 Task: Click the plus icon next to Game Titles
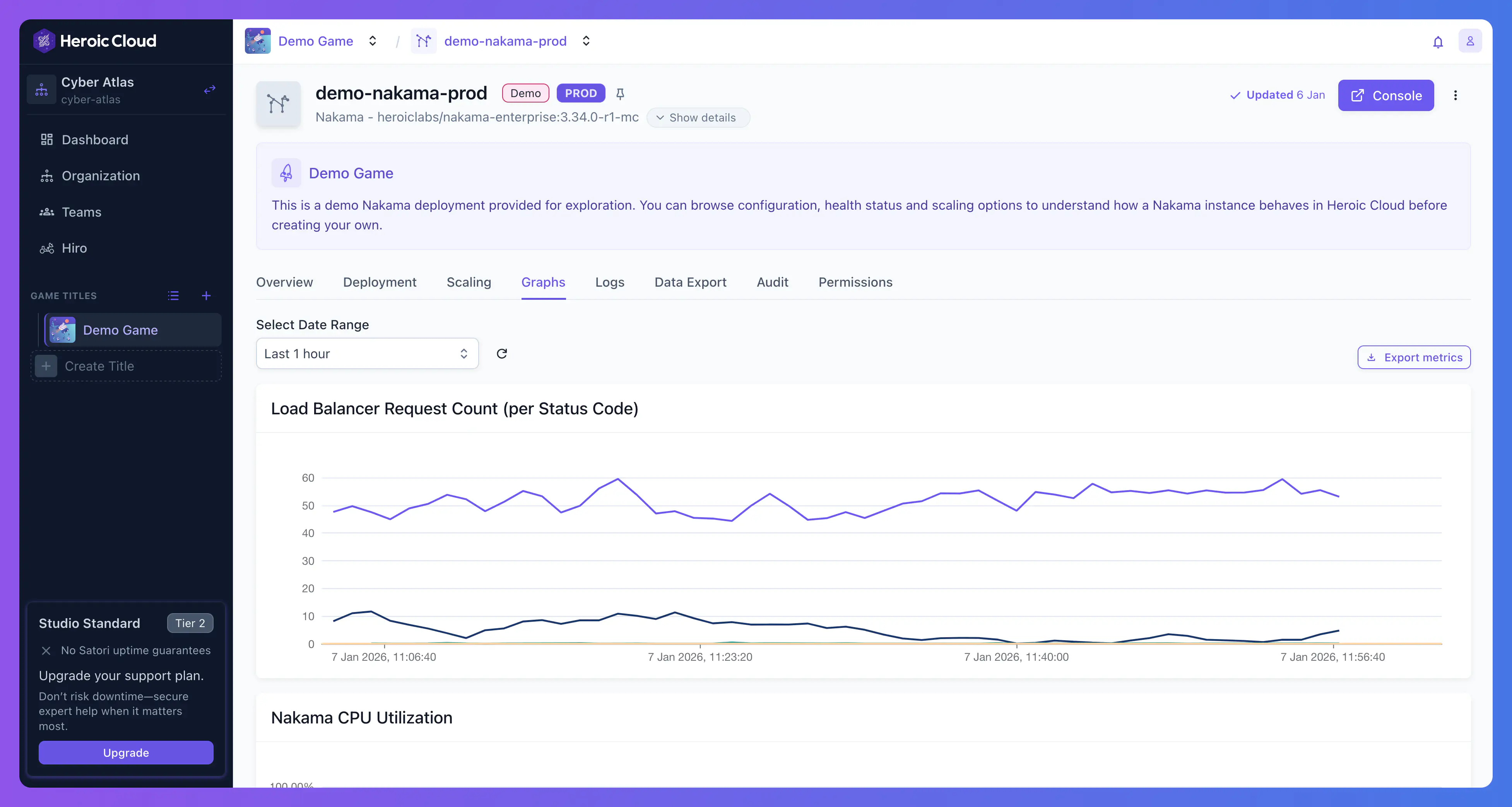coord(206,296)
